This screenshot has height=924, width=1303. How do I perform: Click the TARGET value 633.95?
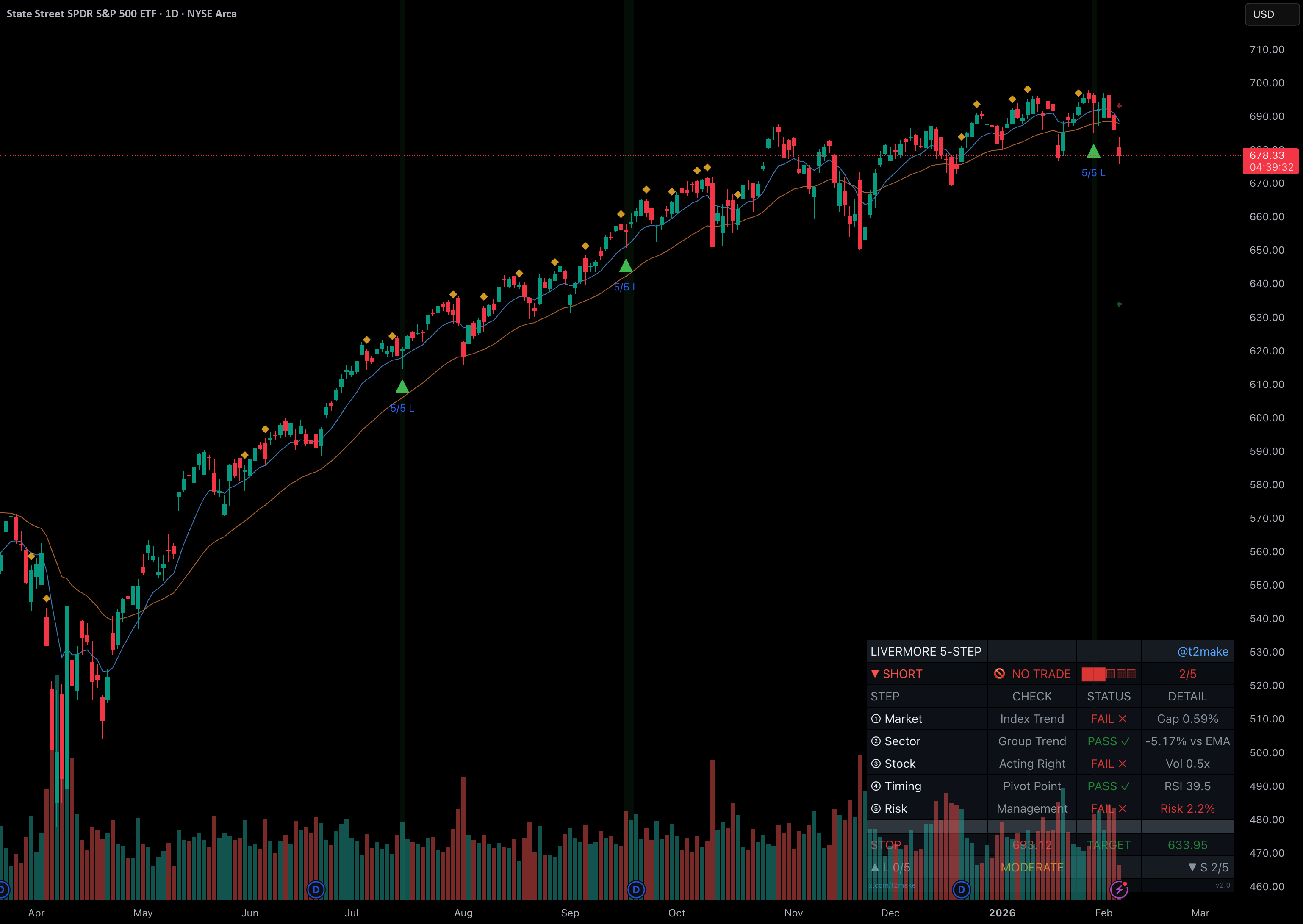(1187, 845)
